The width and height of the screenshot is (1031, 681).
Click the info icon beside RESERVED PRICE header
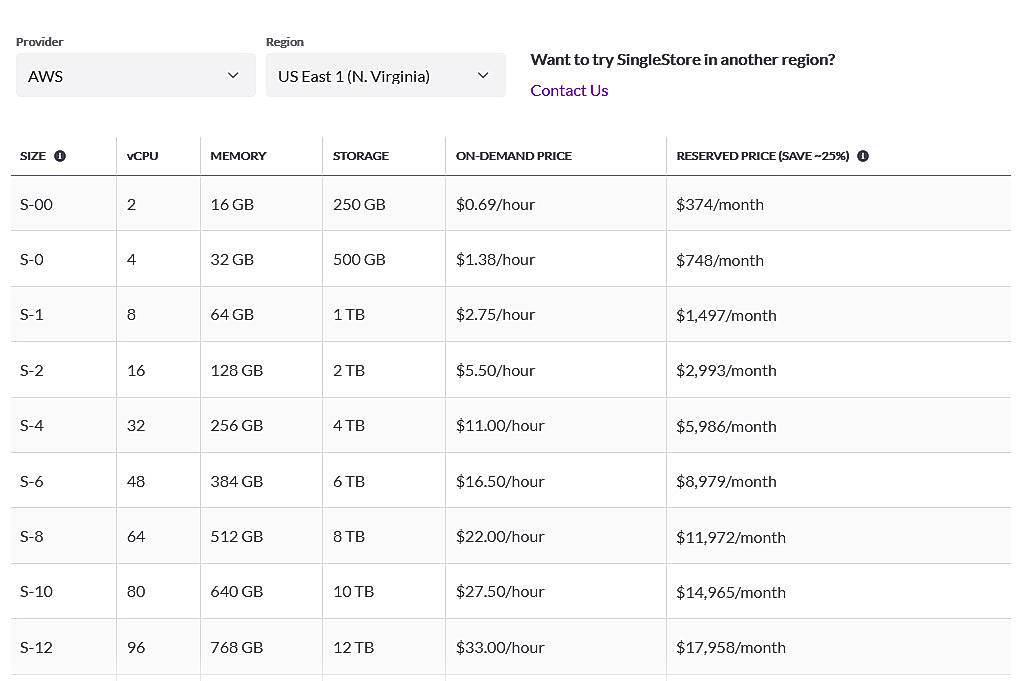pyautogui.click(x=862, y=156)
